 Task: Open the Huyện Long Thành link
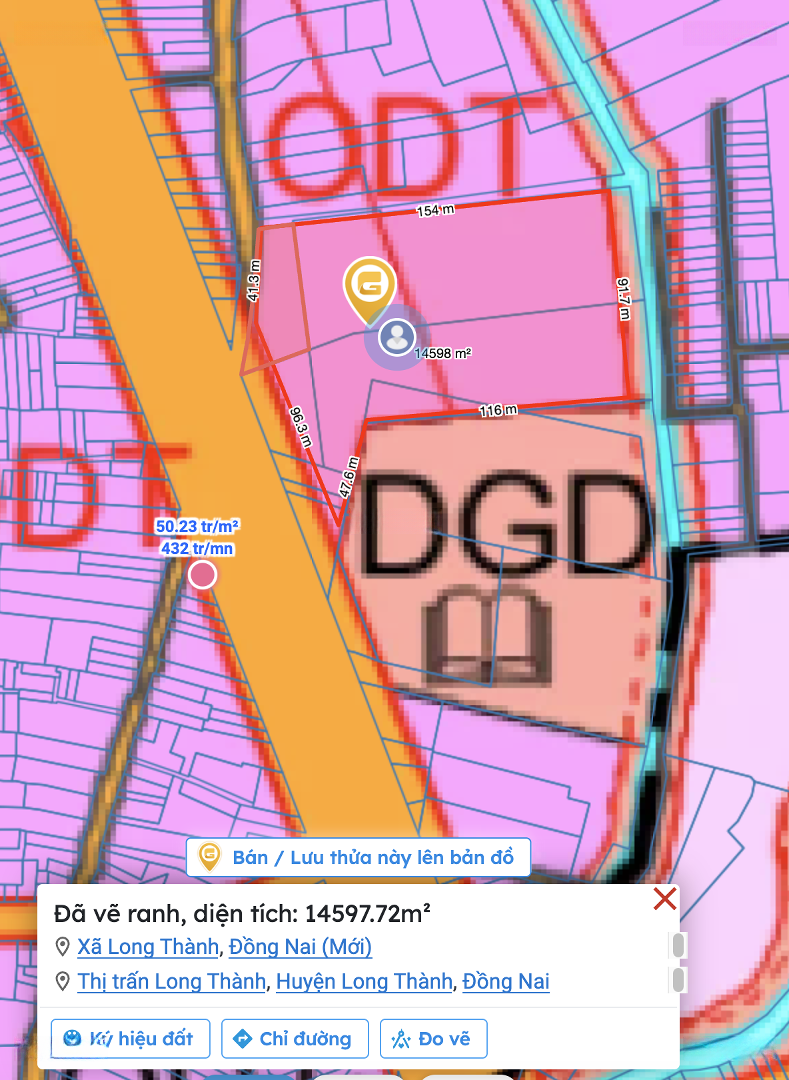(363, 981)
